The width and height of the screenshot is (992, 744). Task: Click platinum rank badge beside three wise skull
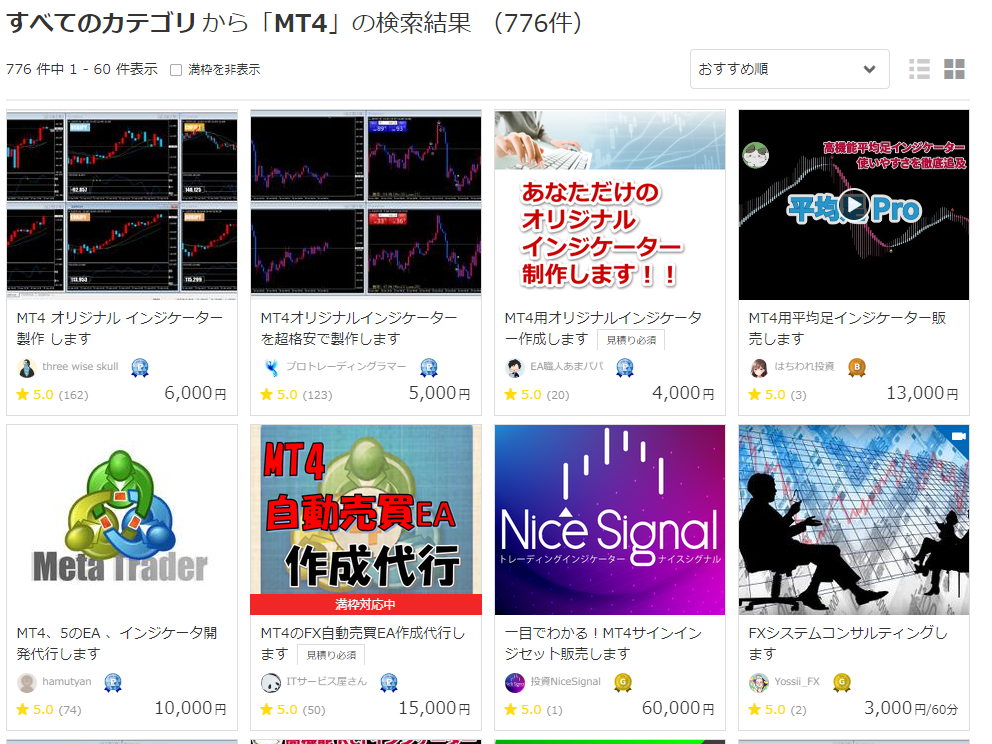click(x=140, y=368)
